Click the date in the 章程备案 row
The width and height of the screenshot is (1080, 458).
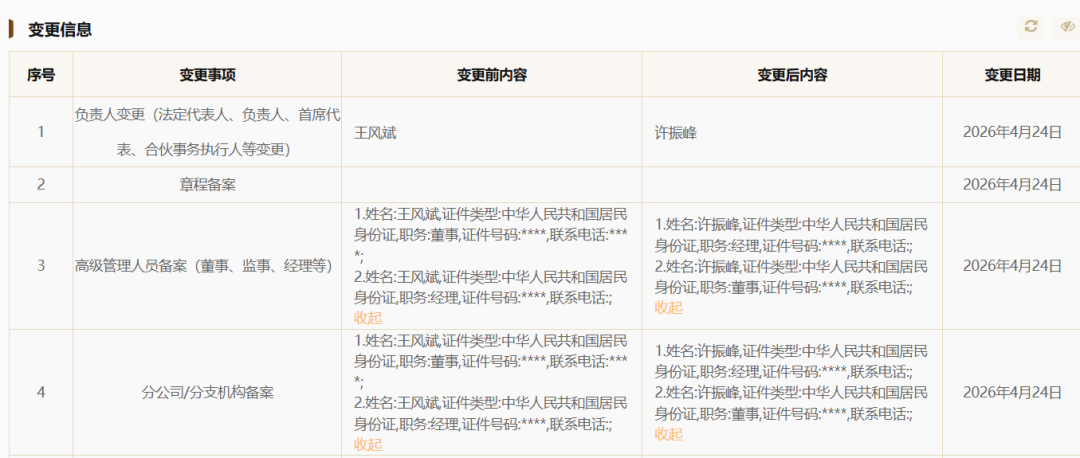point(1011,184)
